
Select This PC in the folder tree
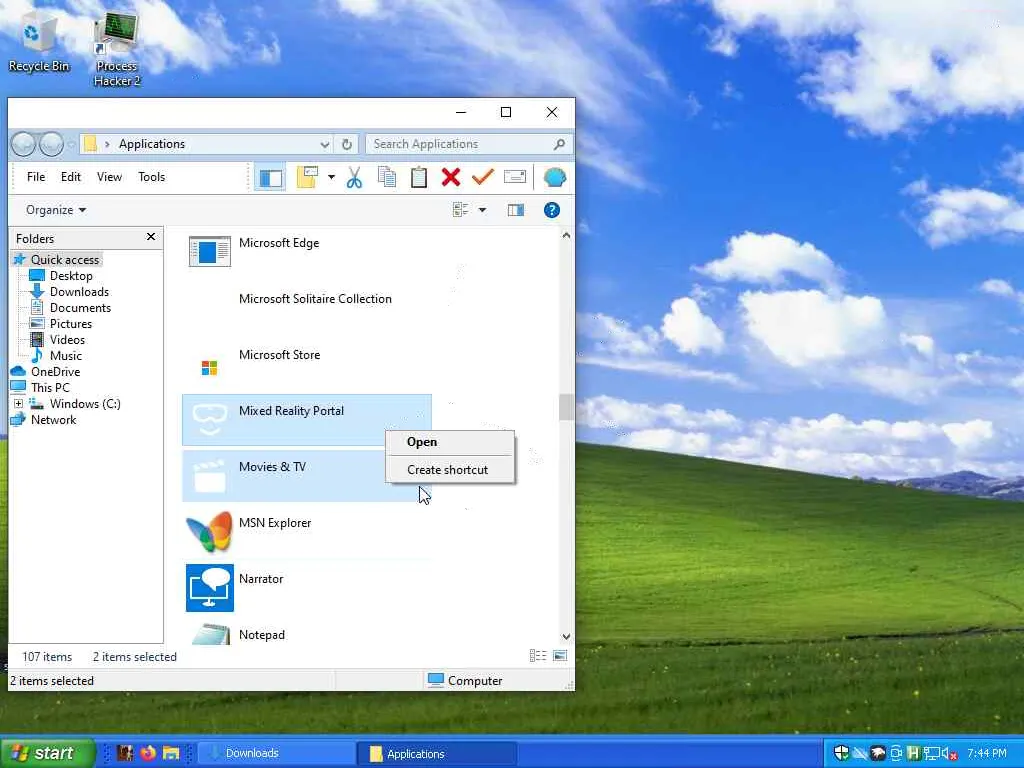click(x=50, y=388)
